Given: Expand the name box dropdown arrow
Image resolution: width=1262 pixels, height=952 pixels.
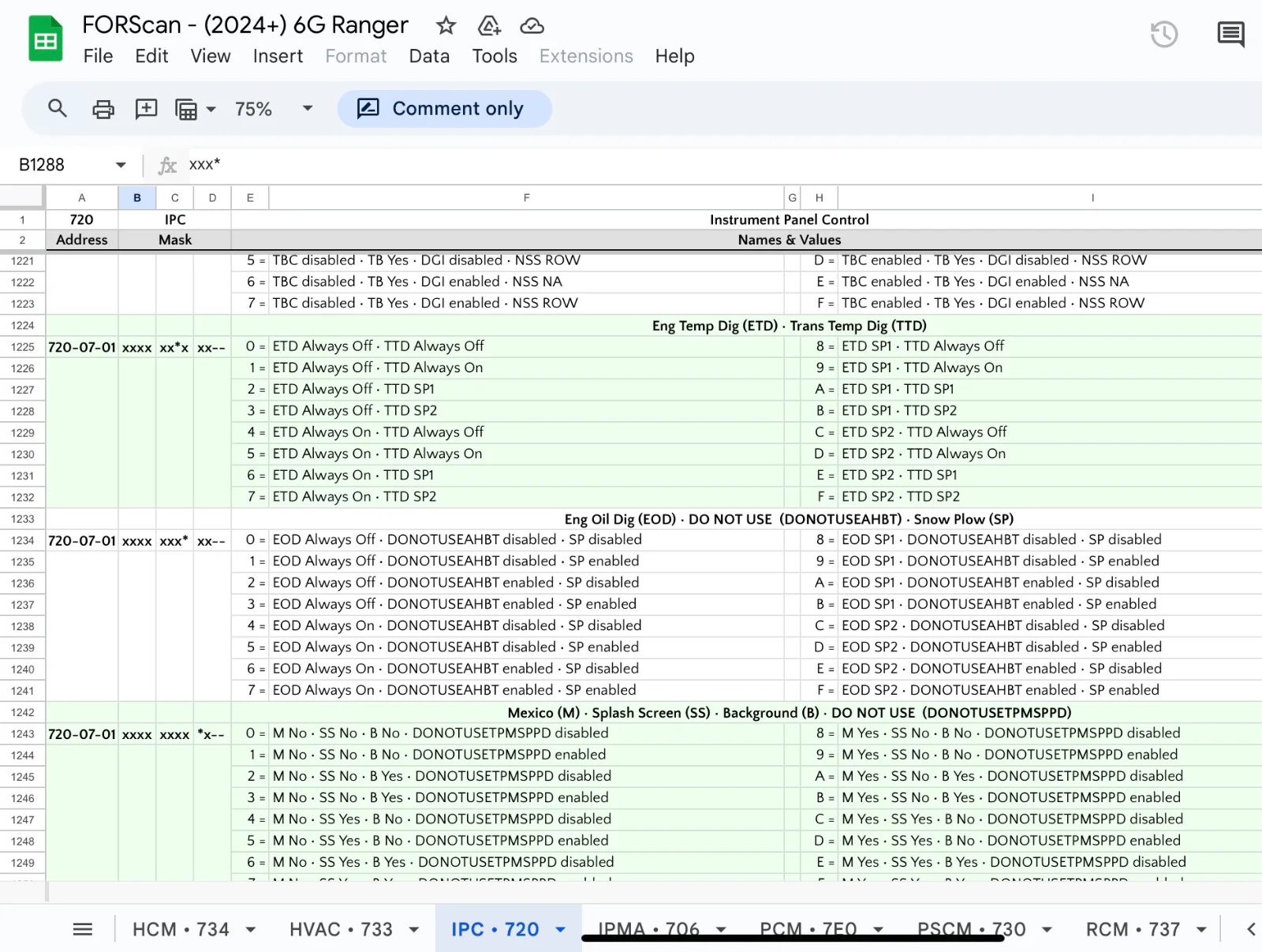Looking at the screenshot, I should (x=121, y=165).
